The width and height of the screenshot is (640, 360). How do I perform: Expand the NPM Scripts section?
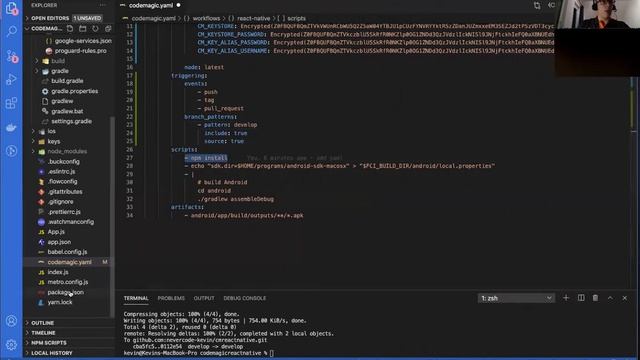49,343
